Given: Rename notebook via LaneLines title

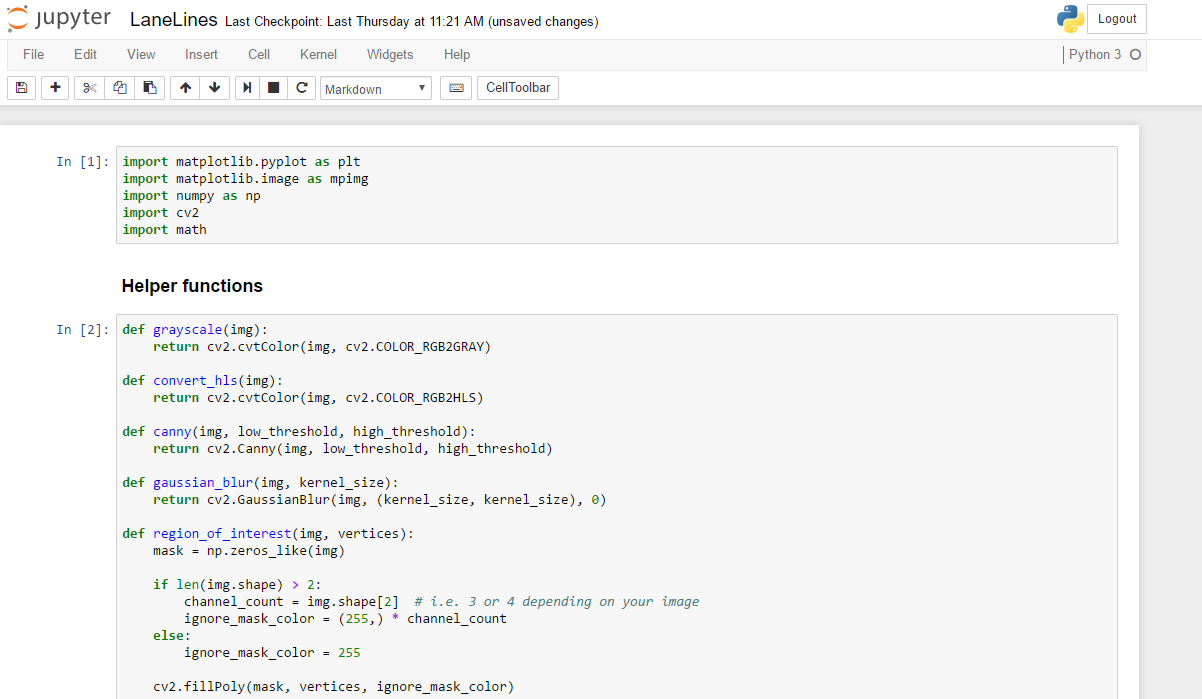Looking at the screenshot, I should (174, 21).
